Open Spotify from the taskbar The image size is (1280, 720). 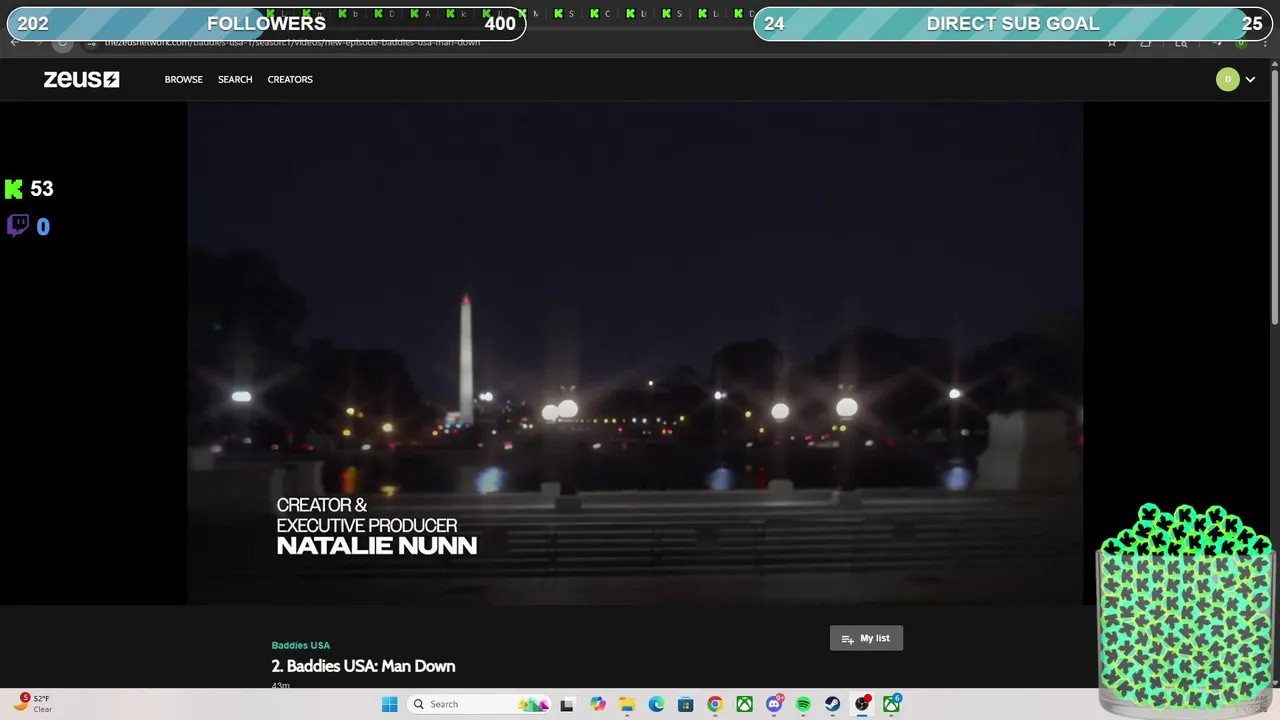[x=803, y=704]
